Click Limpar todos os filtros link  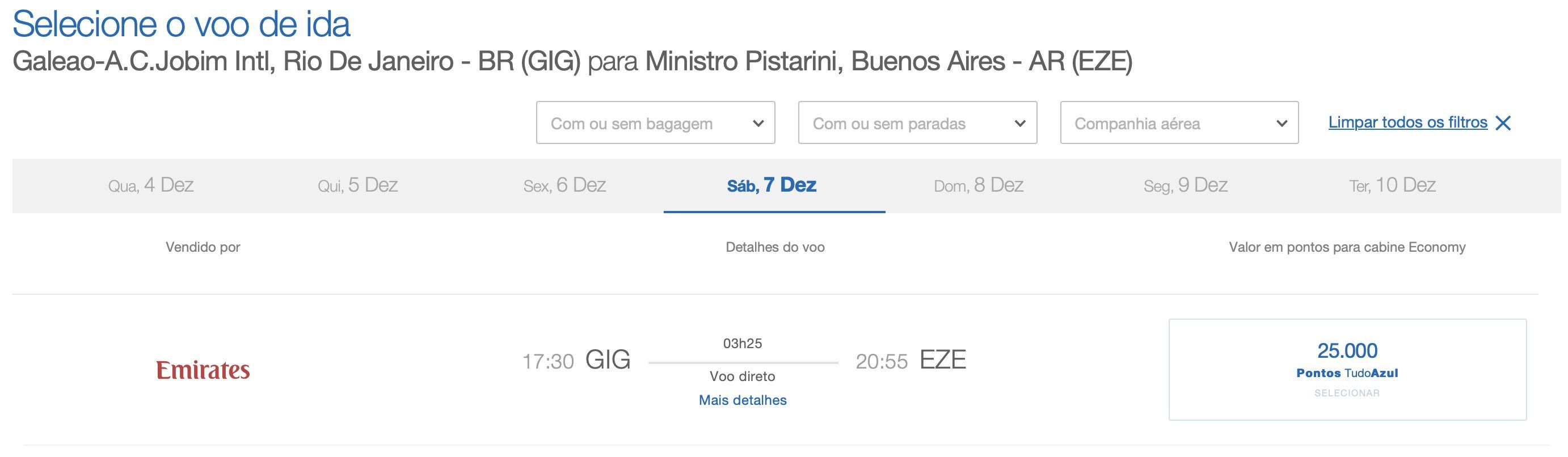(x=1407, y=122)
